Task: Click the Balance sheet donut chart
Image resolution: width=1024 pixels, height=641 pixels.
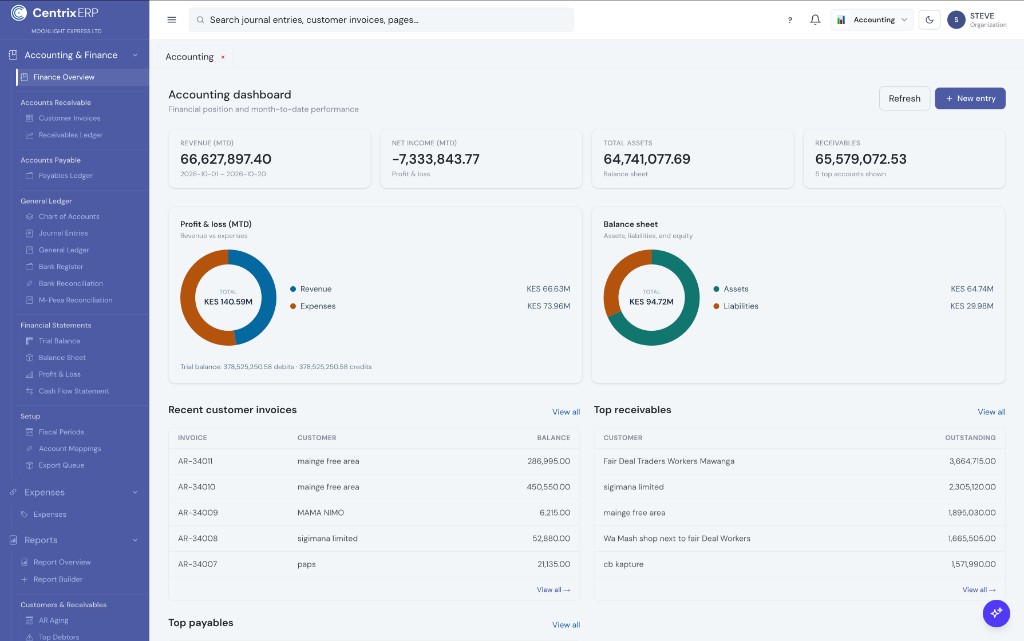Action: click(x=651, y=298)
